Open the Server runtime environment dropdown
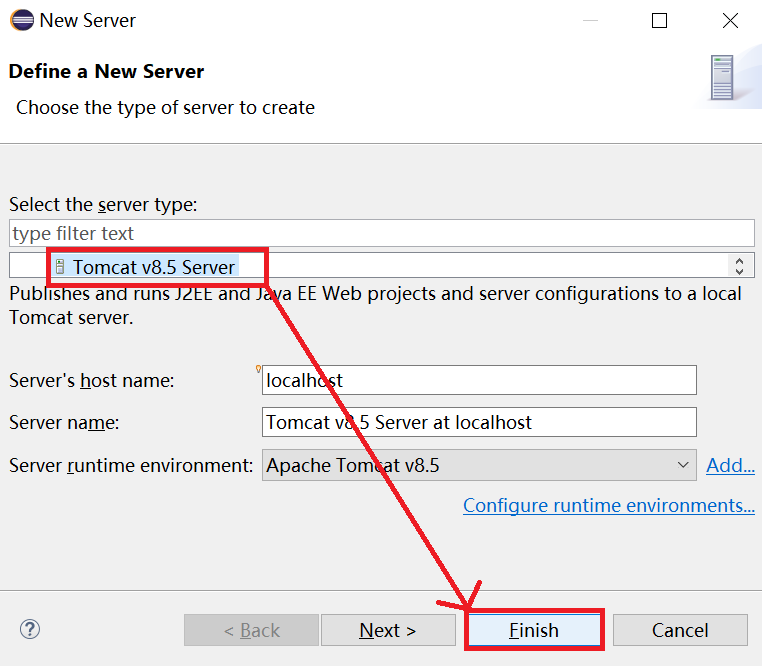762x666 pixels. click(x=479, y=465)
